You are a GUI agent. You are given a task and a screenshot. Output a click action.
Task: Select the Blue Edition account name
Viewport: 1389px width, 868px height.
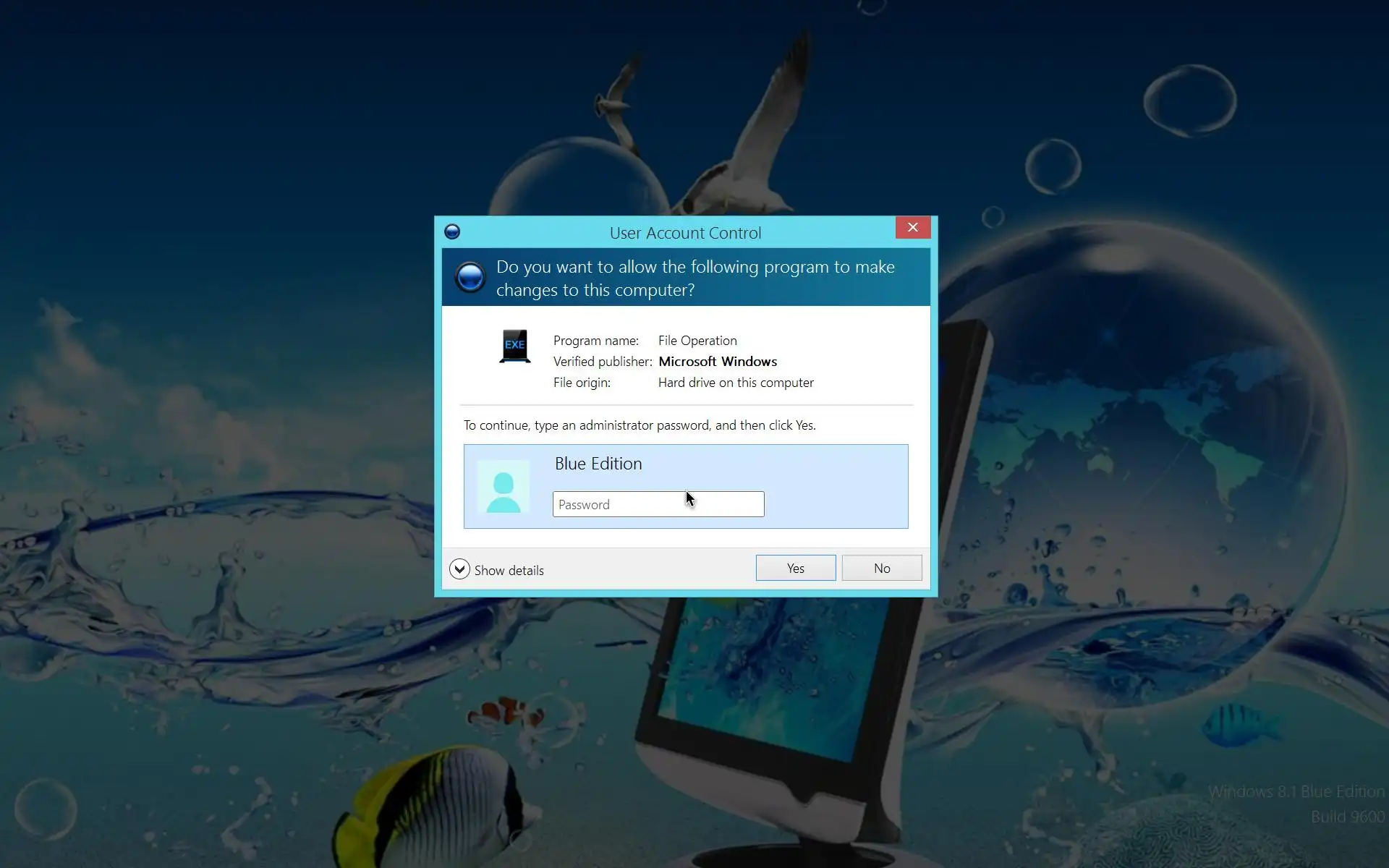coord(598,464)
